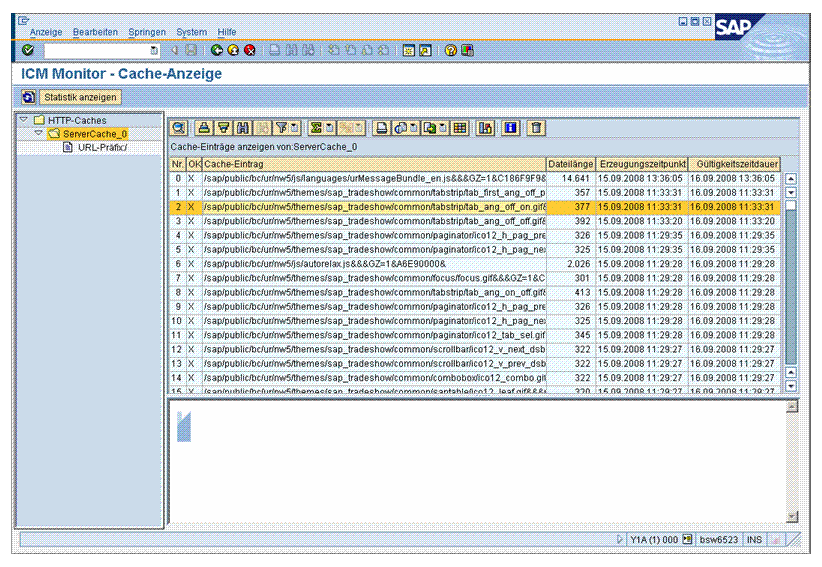Click the yellow Exit icon

tap(233, 50)
